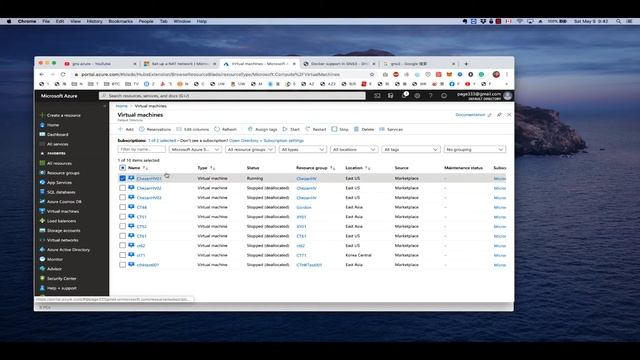Image resolution: width=640 pixels, height=360 pixels.
Task: Check the ChezamVV03 row checkbox
Action: 122,198
